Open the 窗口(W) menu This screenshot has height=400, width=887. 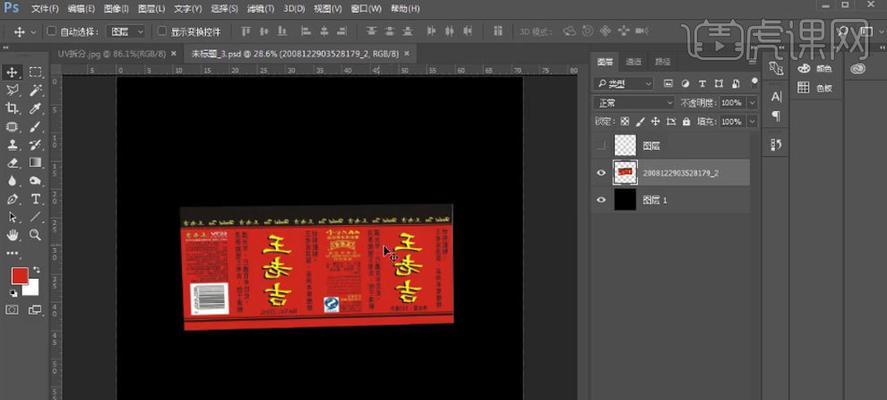pos(366,9)
